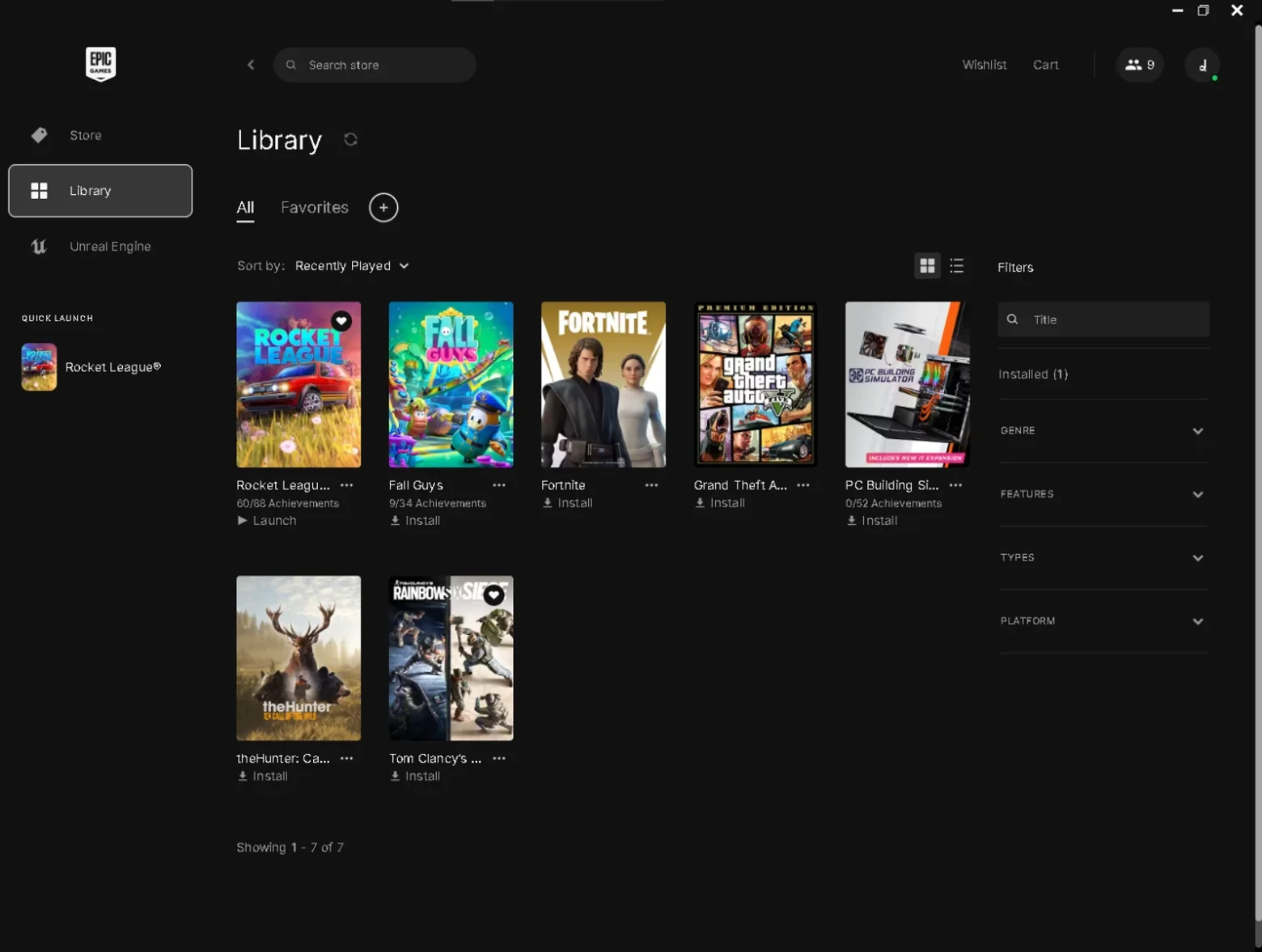Viewport: 1262px width, 952px height.
Task: Open theHunter more options menu
Action: (347, 759)
